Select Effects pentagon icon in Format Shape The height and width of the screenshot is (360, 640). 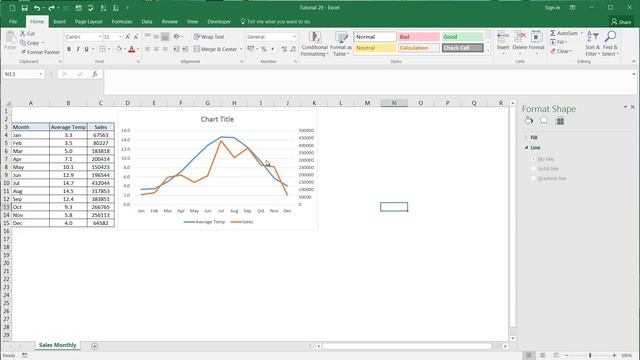tap(544, 120)
